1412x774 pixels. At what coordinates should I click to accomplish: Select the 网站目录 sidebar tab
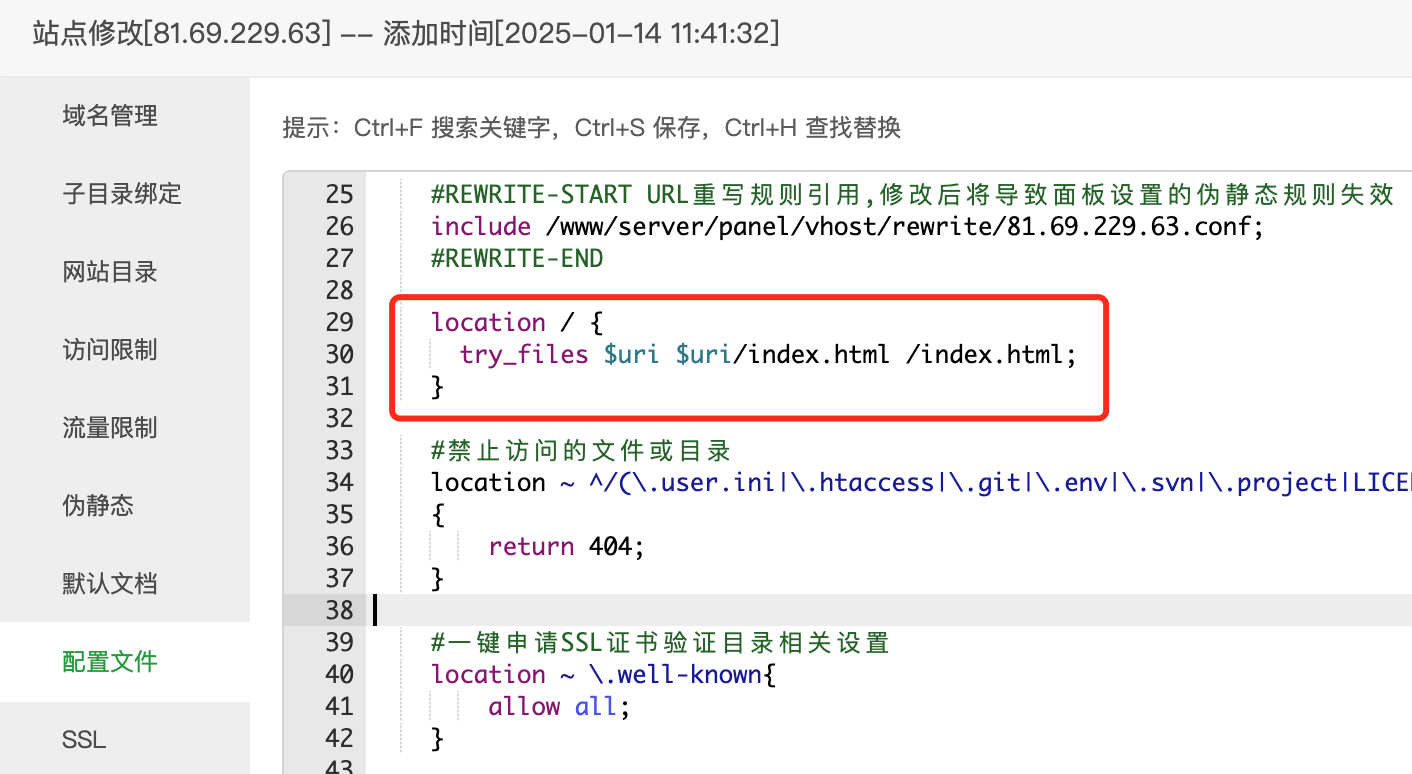click(x=110, y=272)
